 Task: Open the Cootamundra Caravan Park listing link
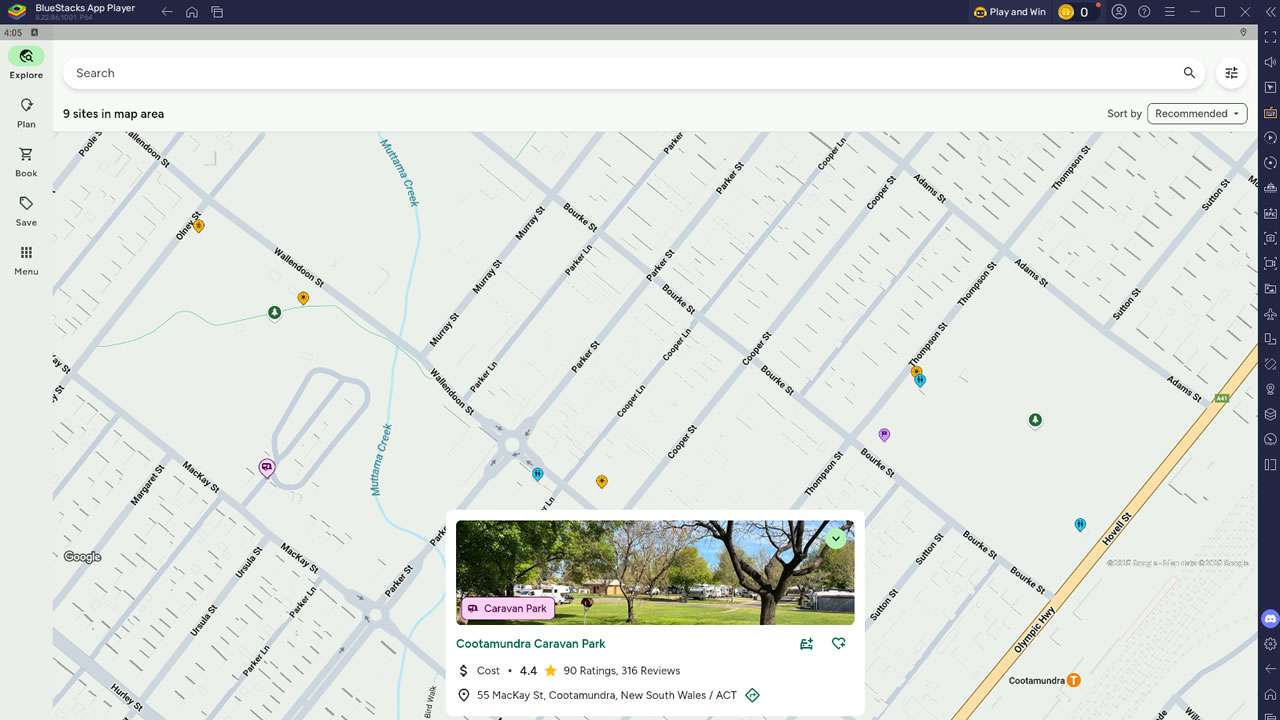[530, 644]
